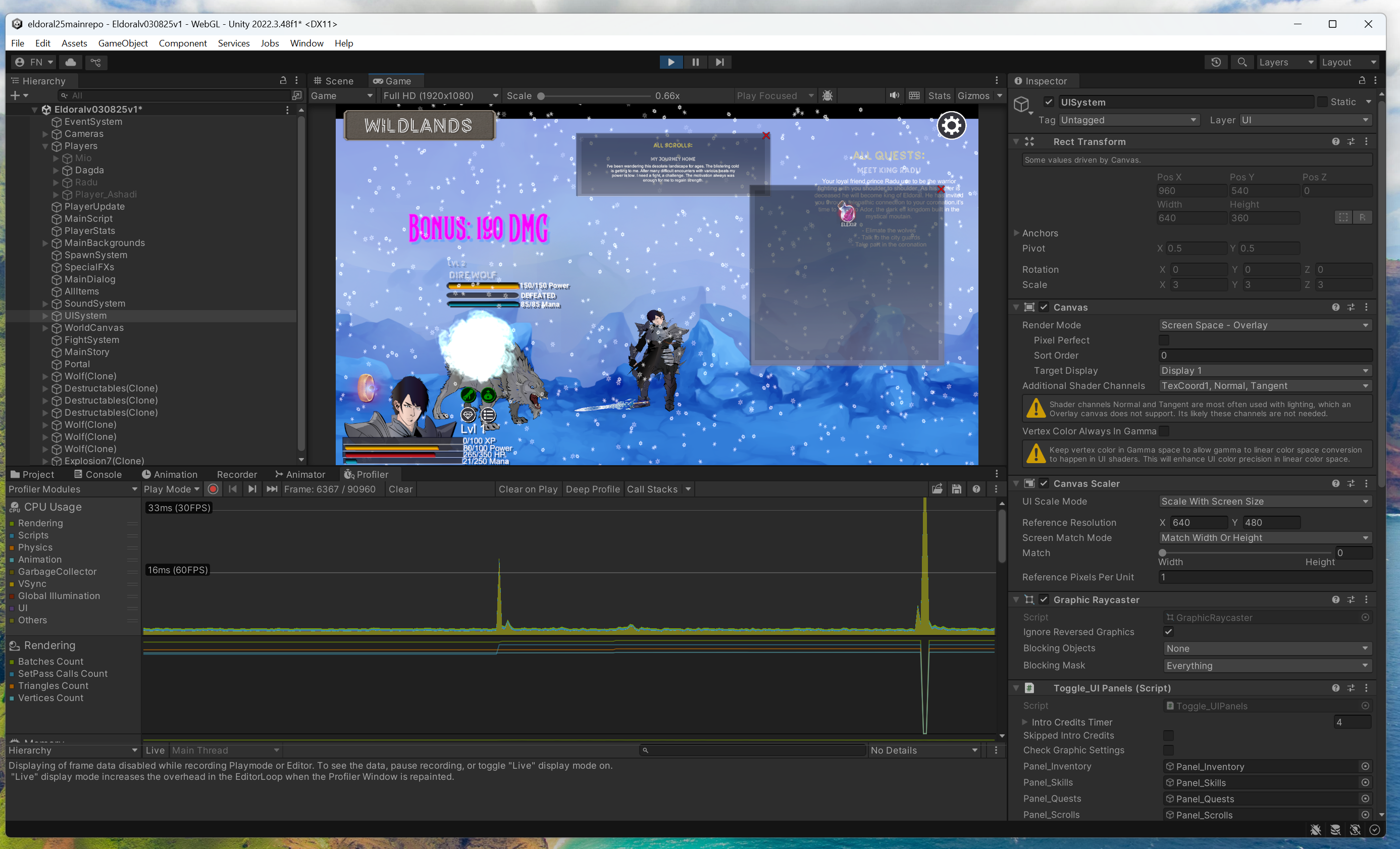
Task: Open Undo History icon in toolbar
Action: point(1215,62)
